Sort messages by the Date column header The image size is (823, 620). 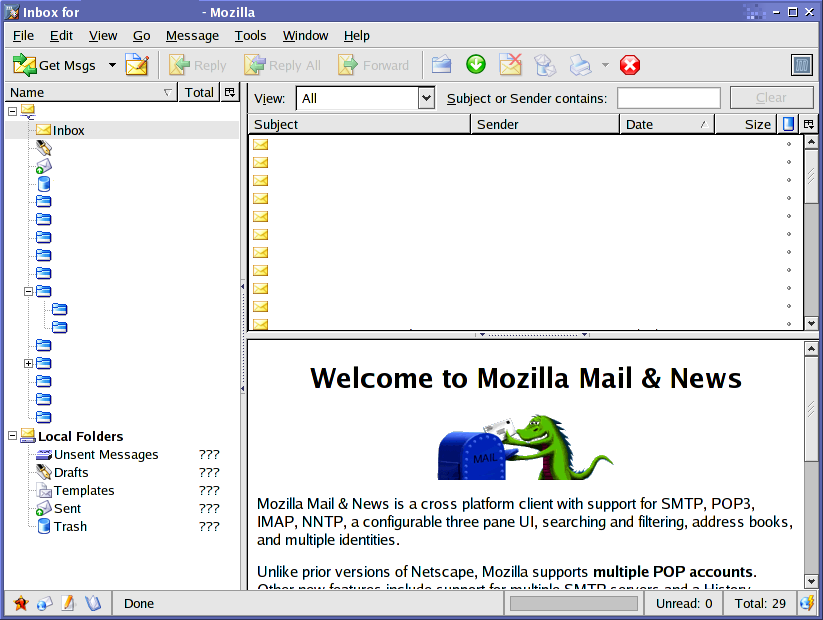tap(667, 124)
